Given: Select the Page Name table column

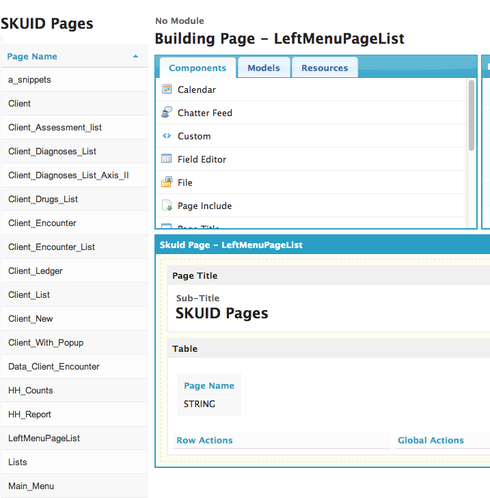Looking at the screenshot, I should [209, 394].
